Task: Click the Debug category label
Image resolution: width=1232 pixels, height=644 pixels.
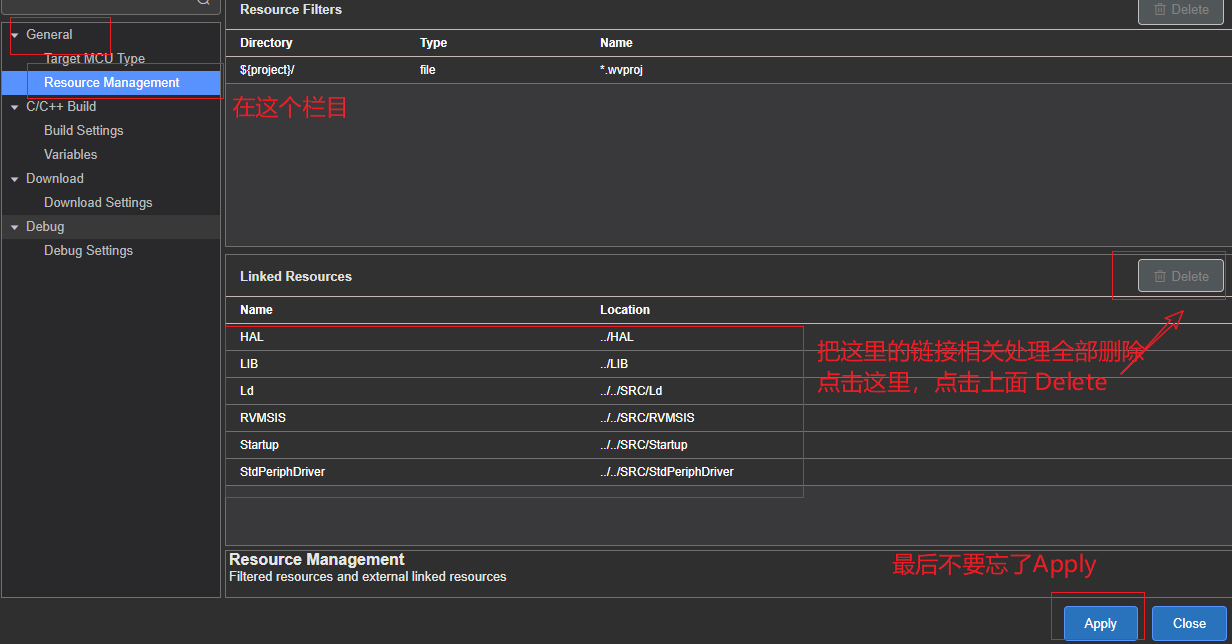Action: coord(45,227)
